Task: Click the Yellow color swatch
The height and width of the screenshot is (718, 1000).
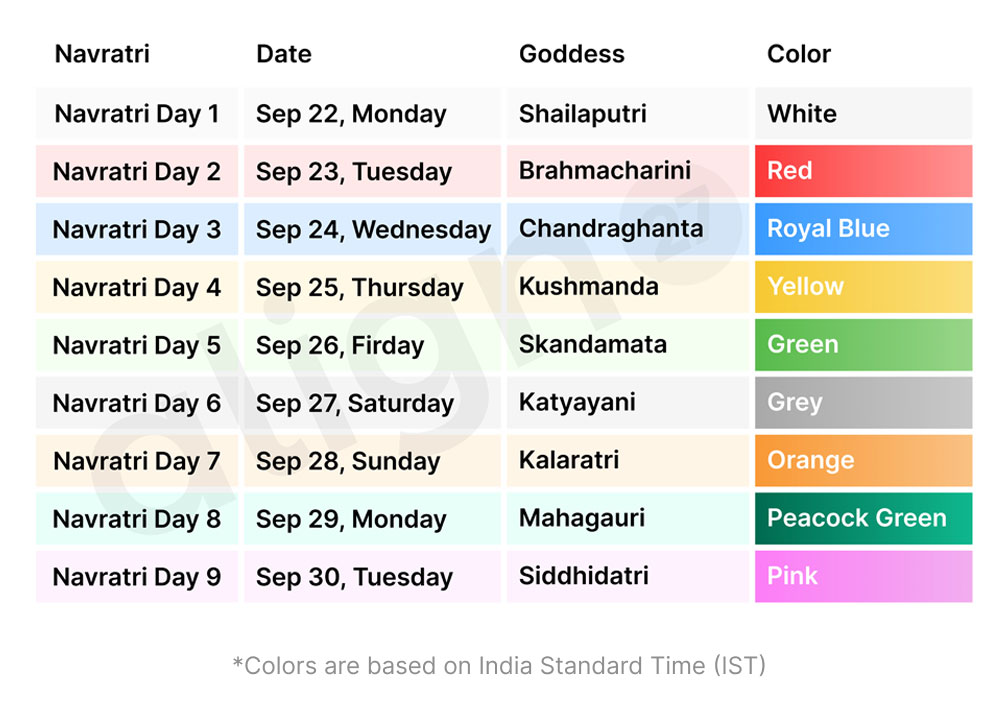Action: coord(863,287)
